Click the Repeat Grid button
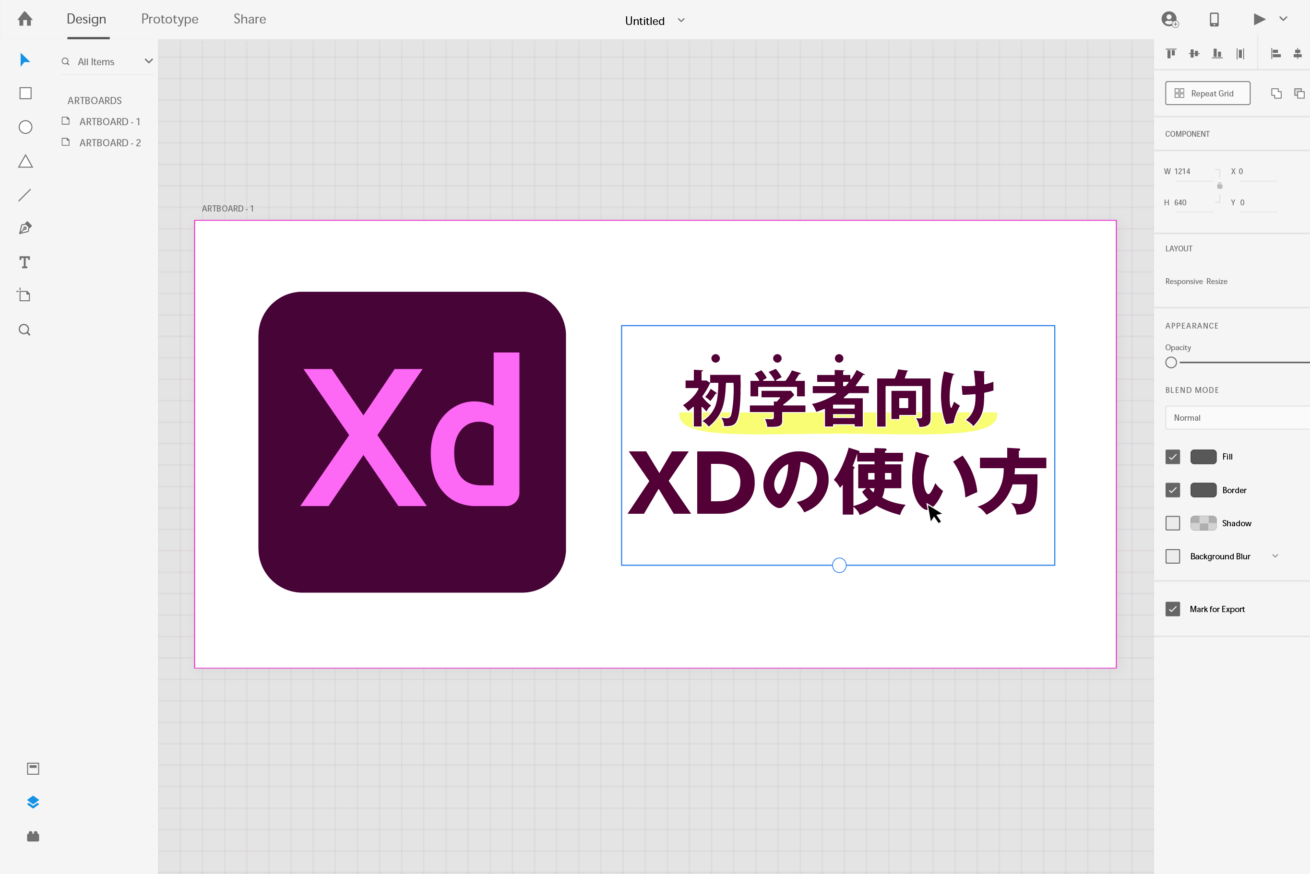The height and width of the screenshot is (874, 1310). (1208, 93)
